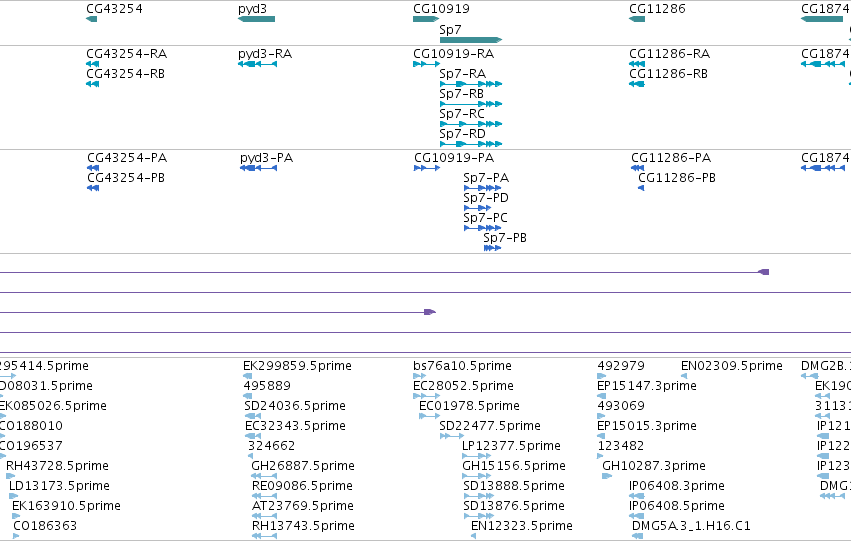This screenshot has width=851, height=541.
Task: Click the EK163910.5prime alignment
Action: coord(66,506)
